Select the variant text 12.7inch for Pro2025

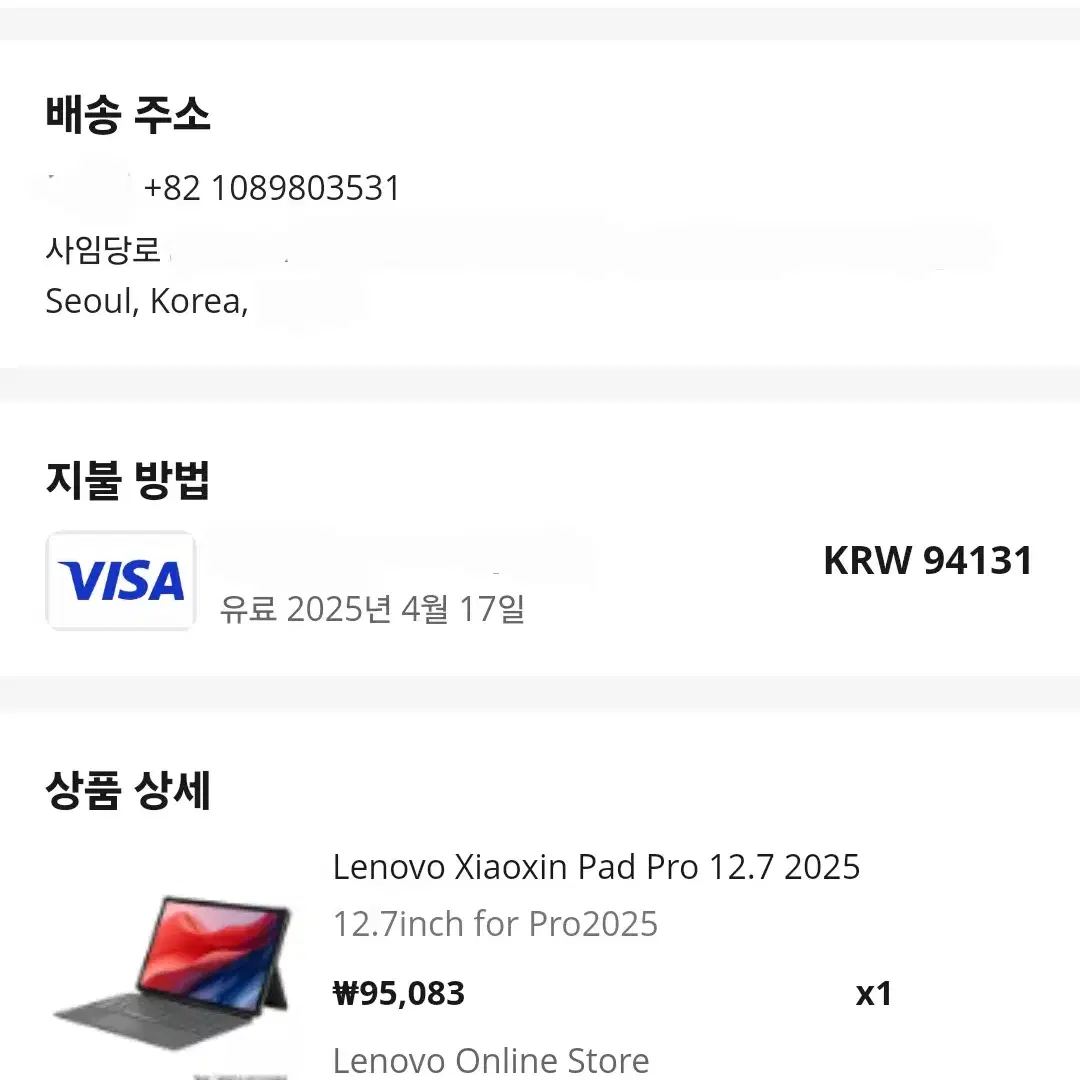[x=494, y=924]
